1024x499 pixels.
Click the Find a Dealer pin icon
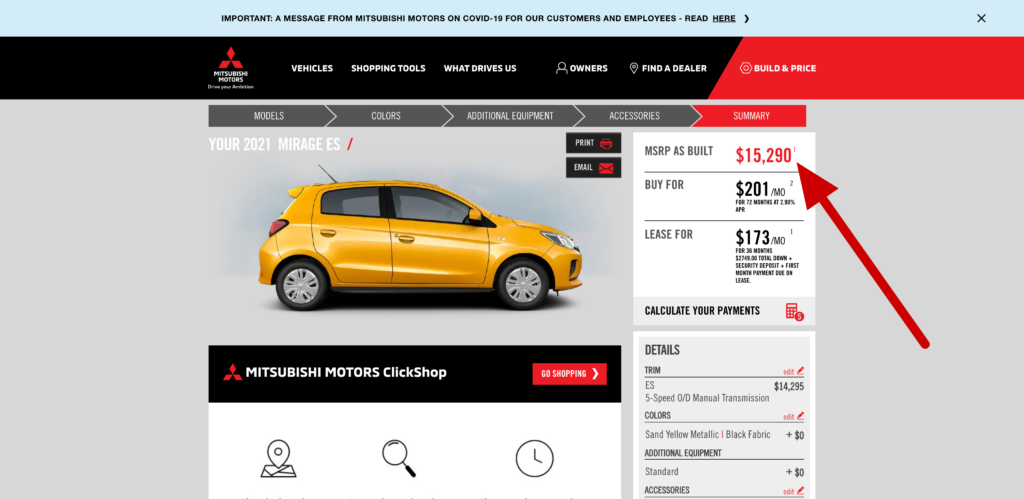click(x=633, y=68)
